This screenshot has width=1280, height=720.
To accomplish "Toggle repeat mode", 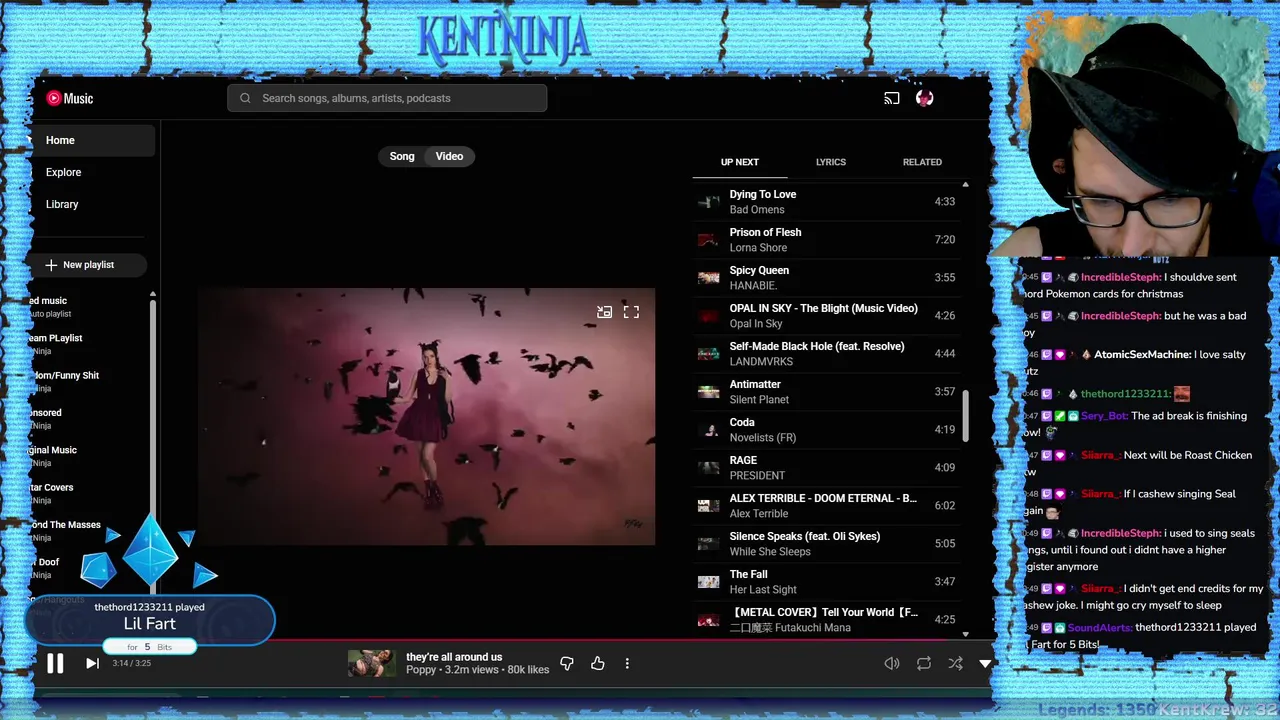I will click(924, 663).
